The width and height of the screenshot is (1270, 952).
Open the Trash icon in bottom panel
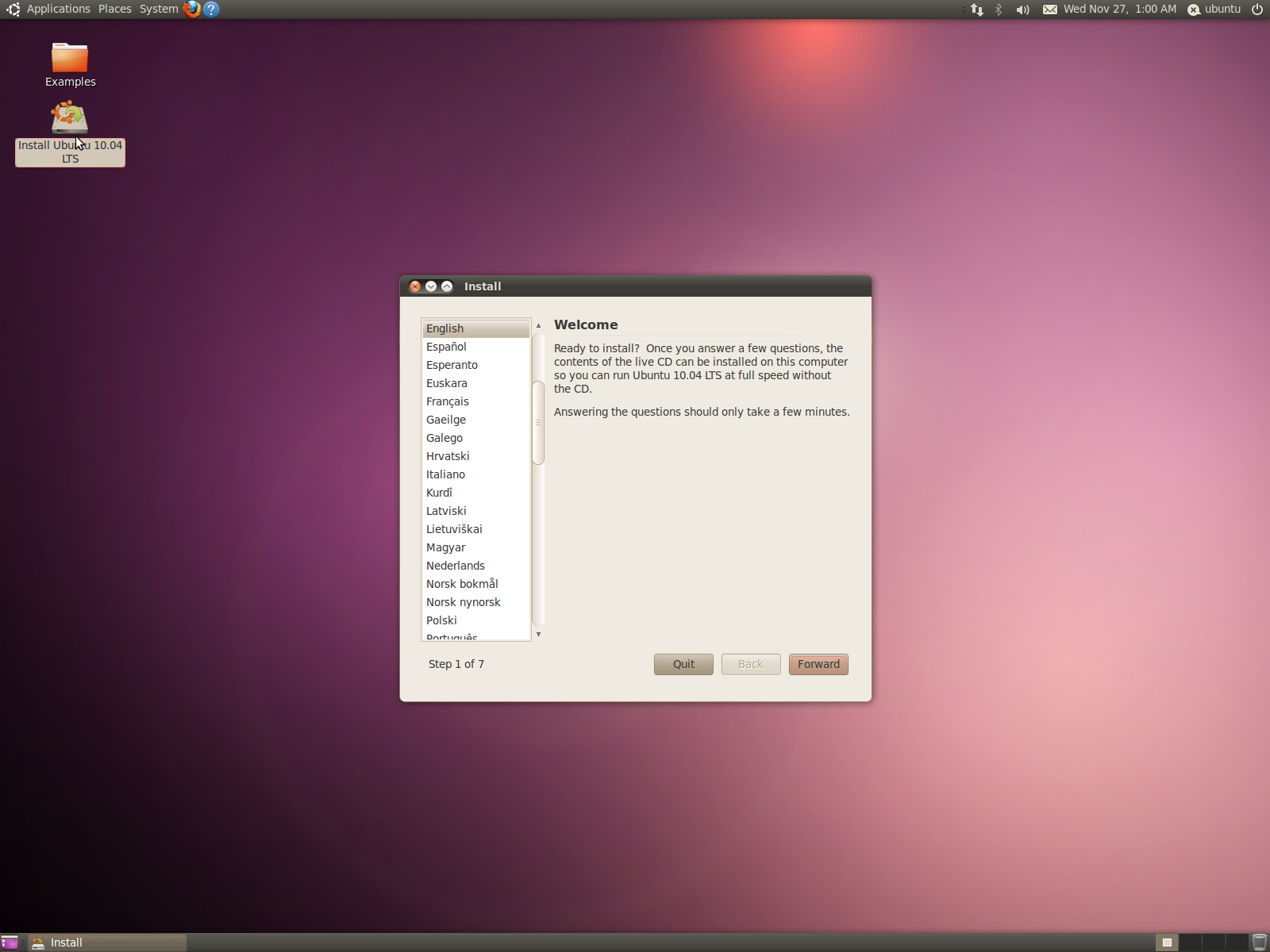[1259, 942]
